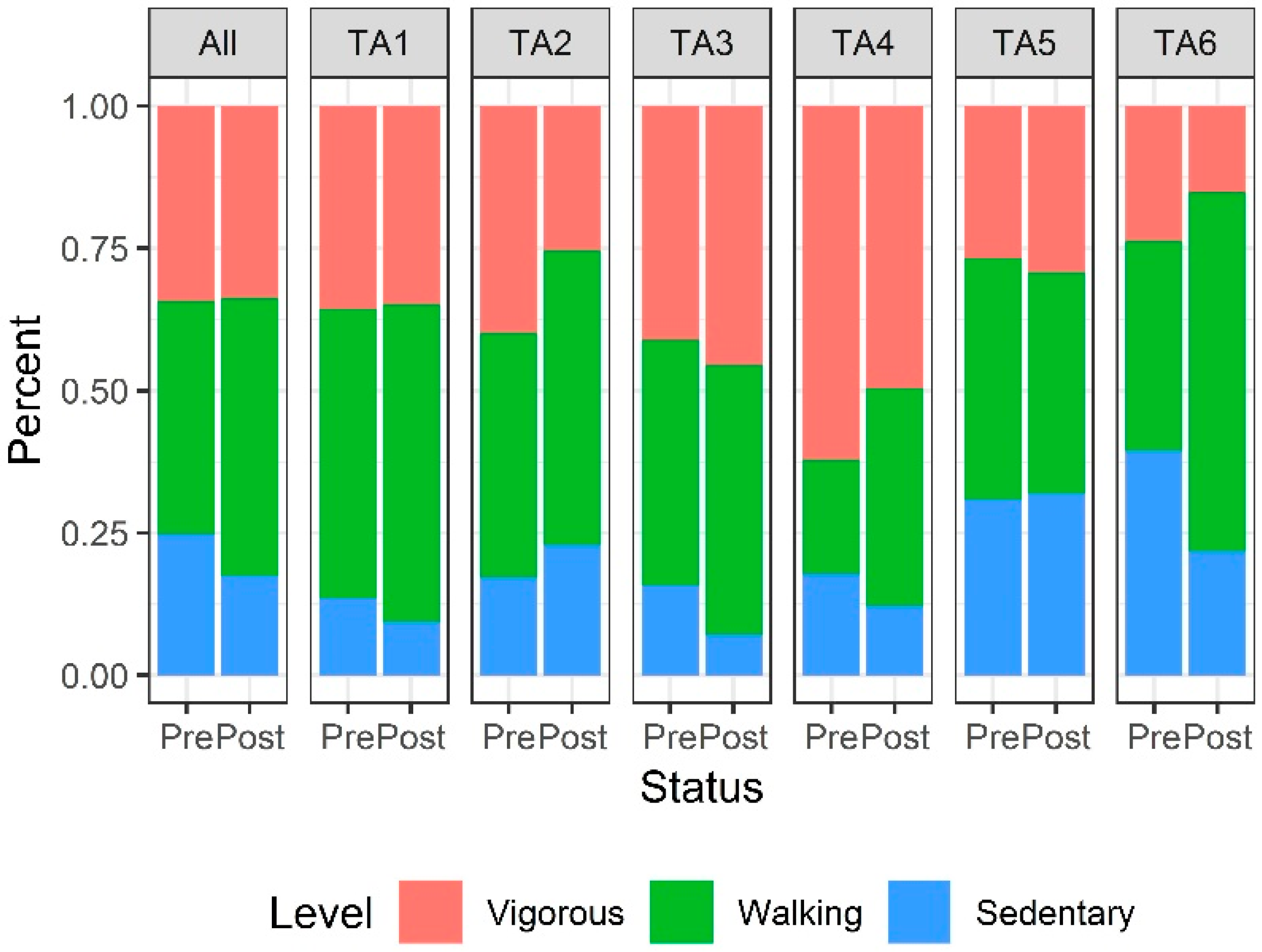1262x952 pixels.
Task: Click the red Vigorous segment in TA4 Pre bar
Action: (831, 282)
